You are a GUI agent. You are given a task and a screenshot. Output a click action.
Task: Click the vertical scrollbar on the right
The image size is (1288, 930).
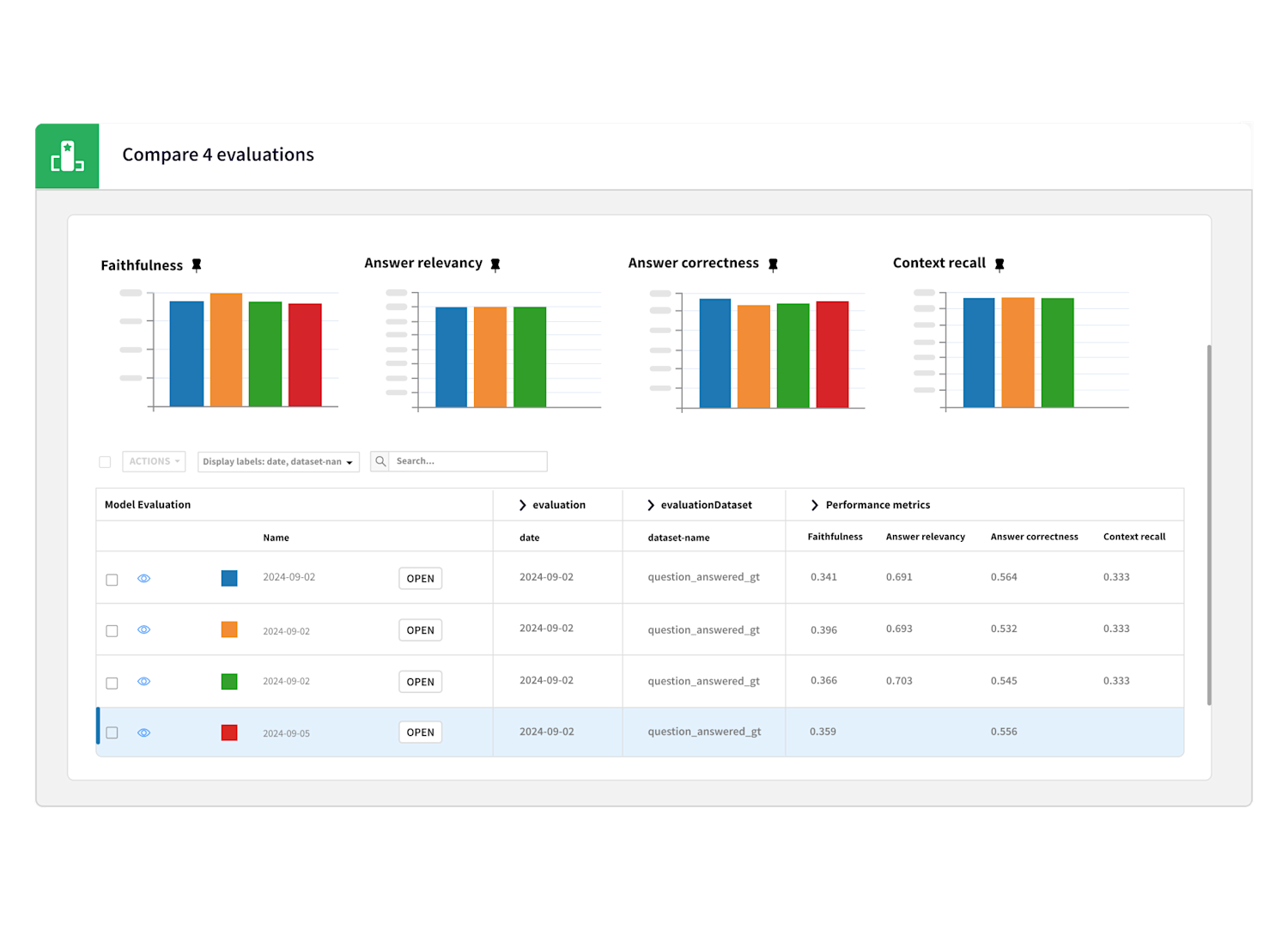pos(1209,525)
